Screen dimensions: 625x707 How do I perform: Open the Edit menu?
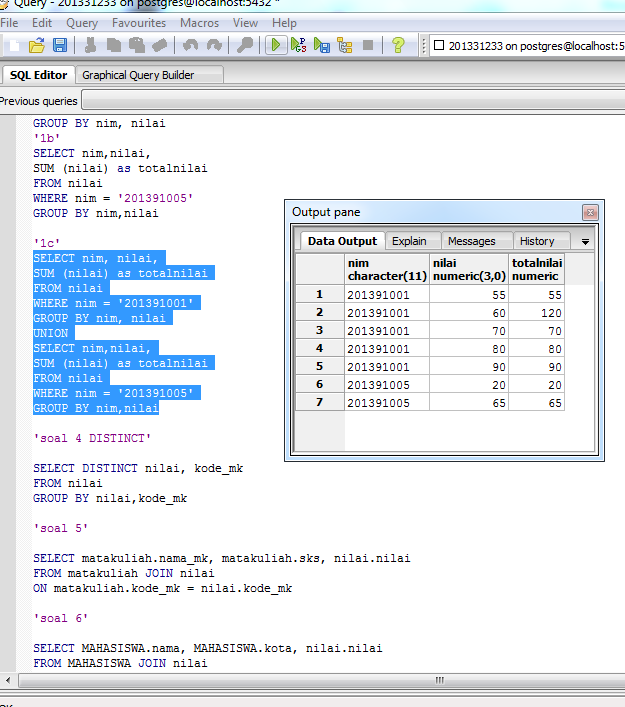(42, 23)
